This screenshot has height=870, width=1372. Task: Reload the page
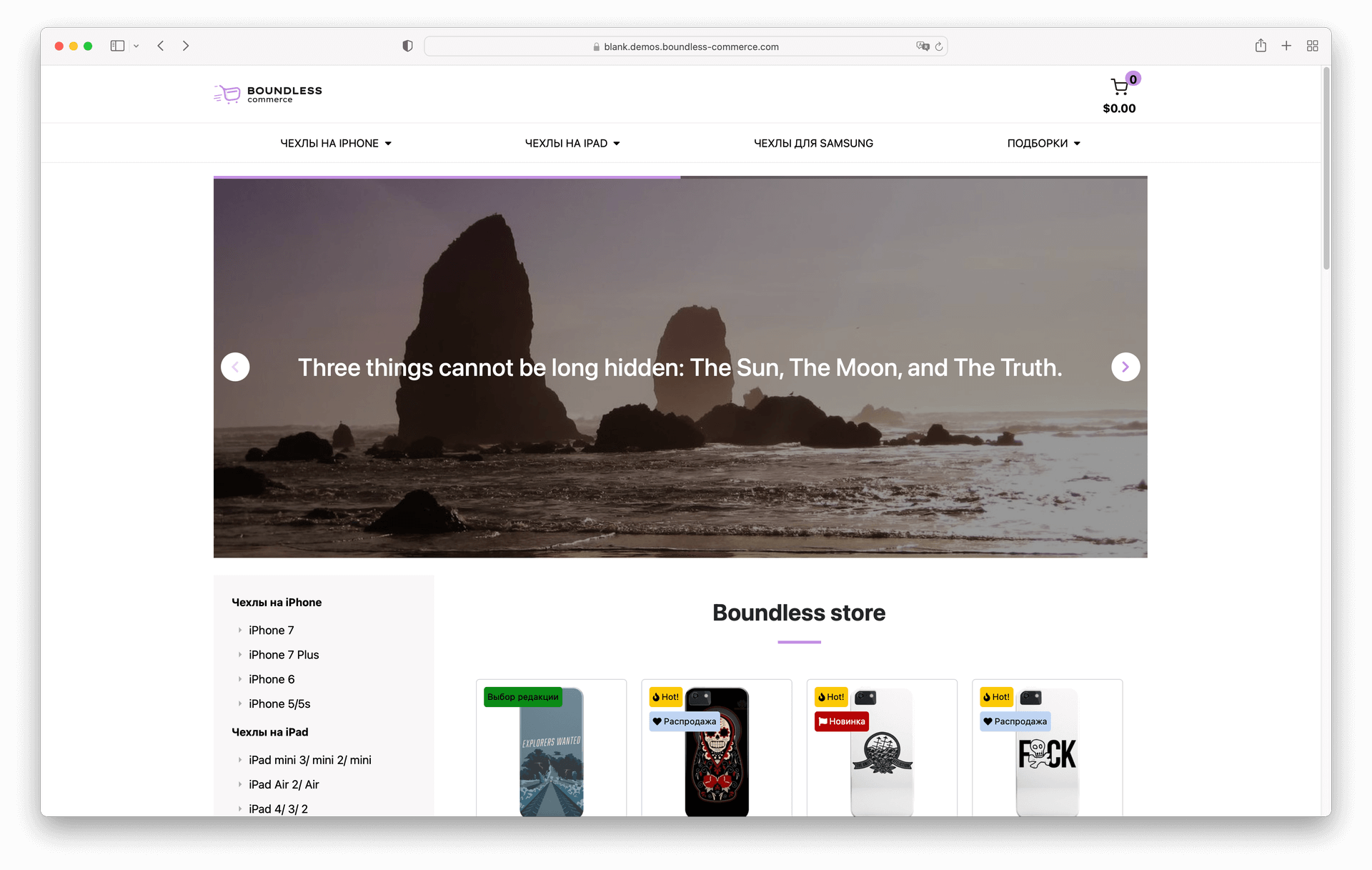tap(939, 46)
